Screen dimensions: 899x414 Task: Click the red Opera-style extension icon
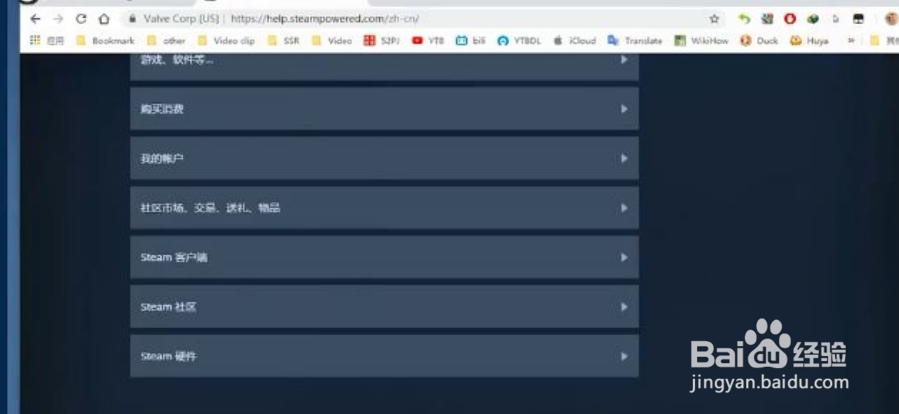click(x=790, y=19)
